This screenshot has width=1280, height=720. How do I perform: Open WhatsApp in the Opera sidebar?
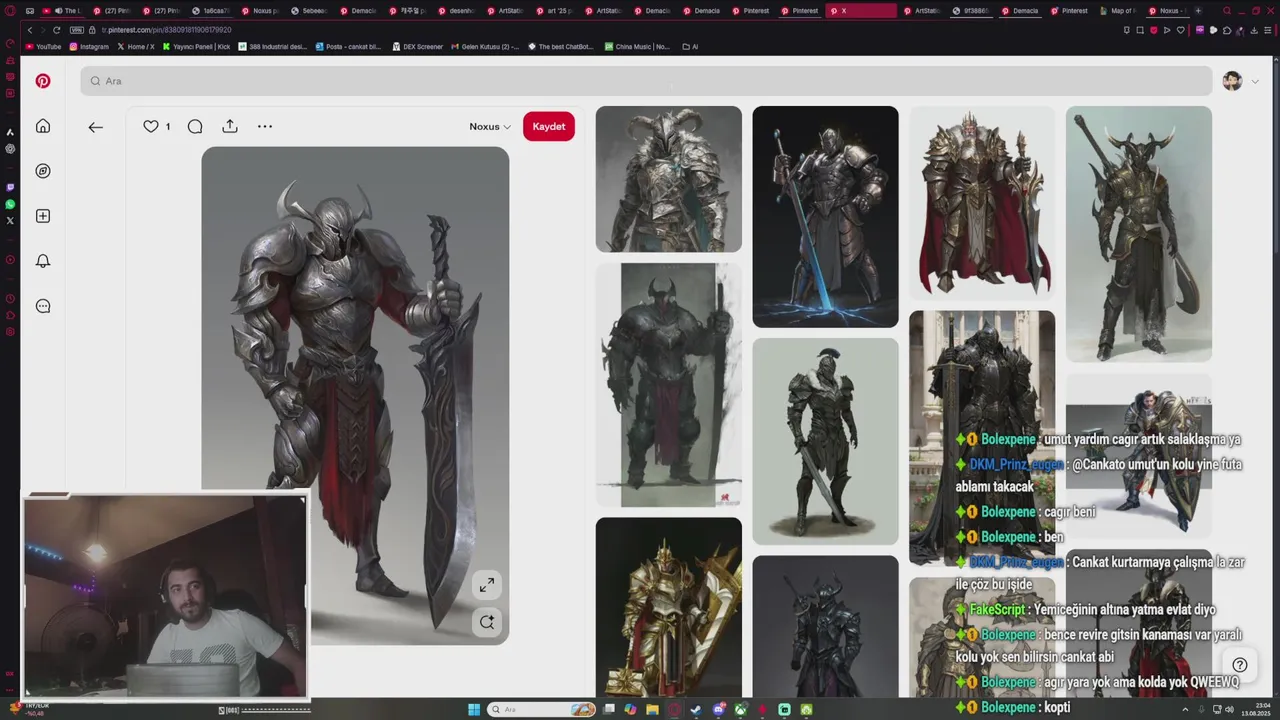10,204
